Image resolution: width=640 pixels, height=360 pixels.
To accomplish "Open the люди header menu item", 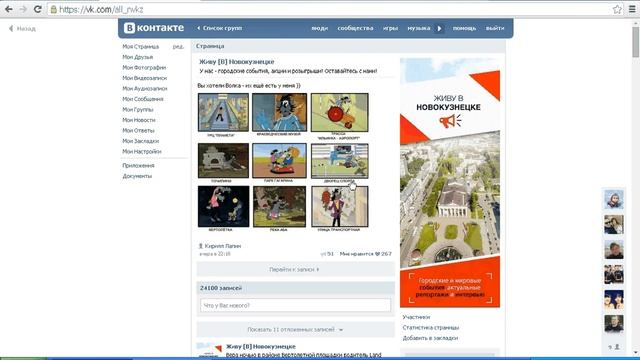I will 320,28.
